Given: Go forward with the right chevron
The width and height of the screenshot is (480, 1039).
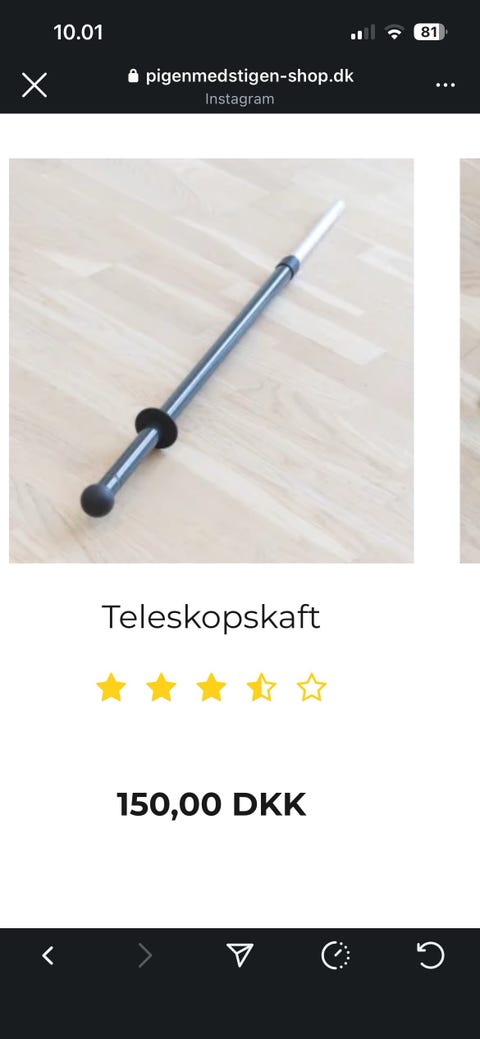Looking at the screenshot, I should pyautogui.click(x=145, y=956).
